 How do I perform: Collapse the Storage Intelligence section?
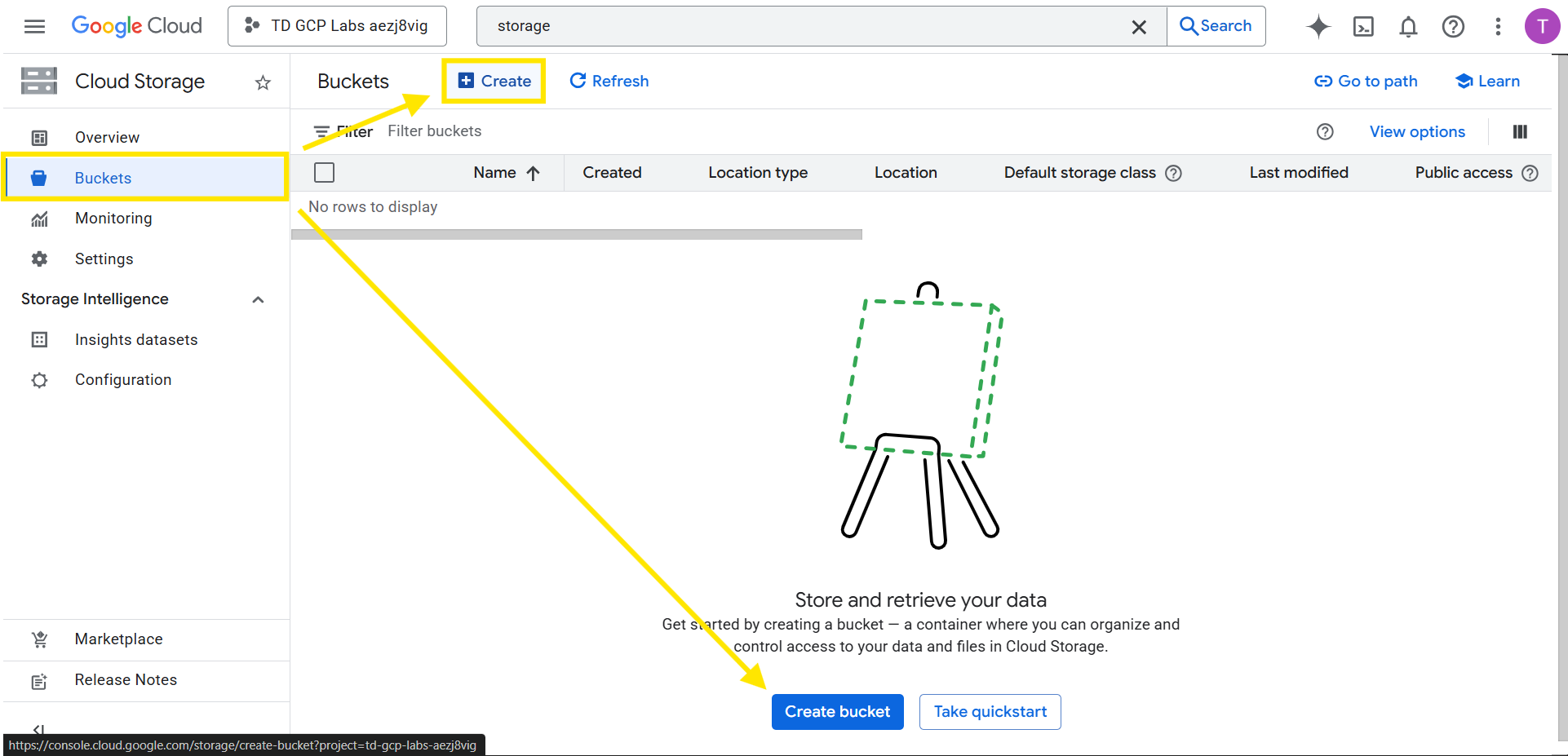click(258, 299)
